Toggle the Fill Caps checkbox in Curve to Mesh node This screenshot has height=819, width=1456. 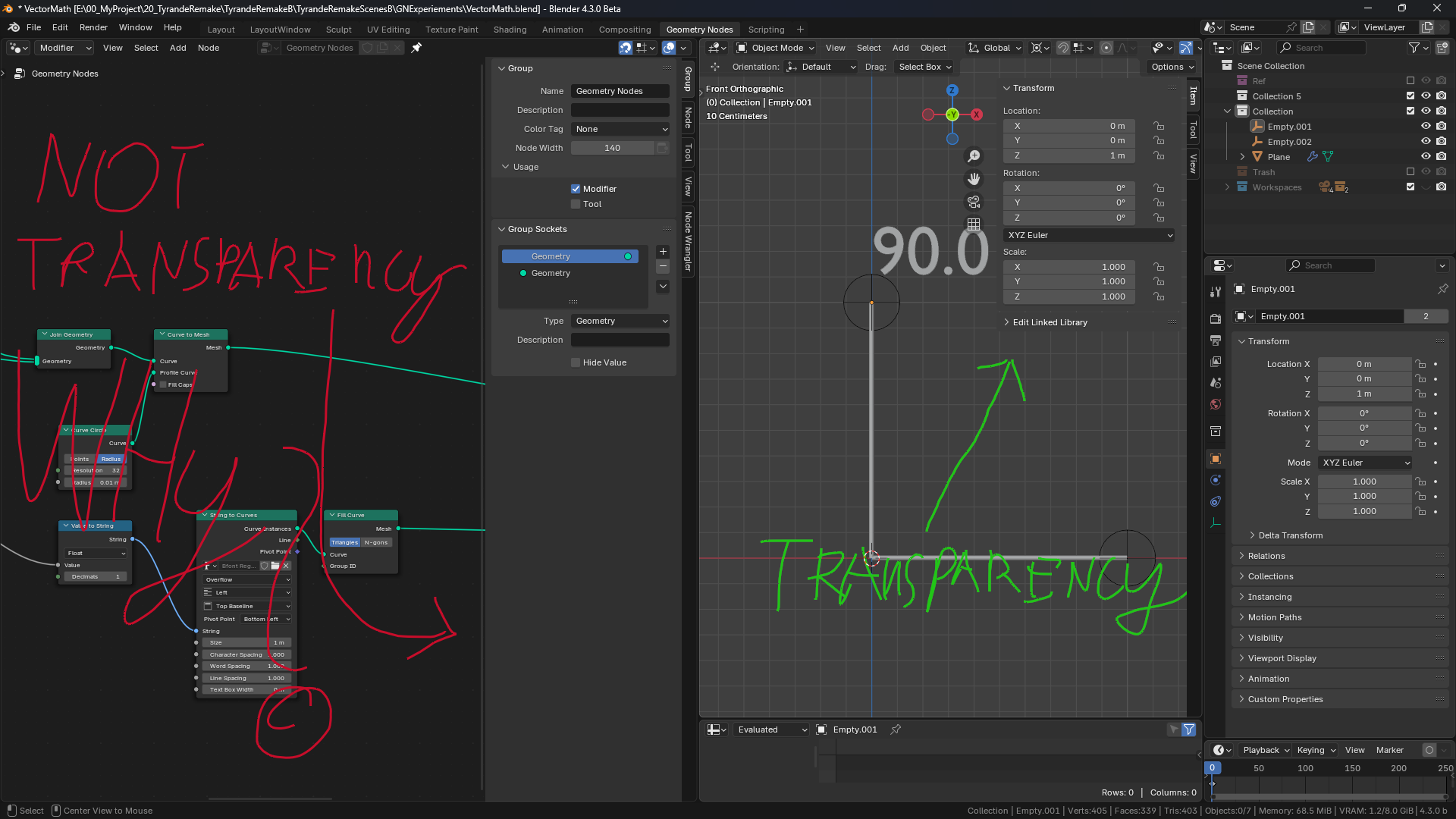(162, 384)
